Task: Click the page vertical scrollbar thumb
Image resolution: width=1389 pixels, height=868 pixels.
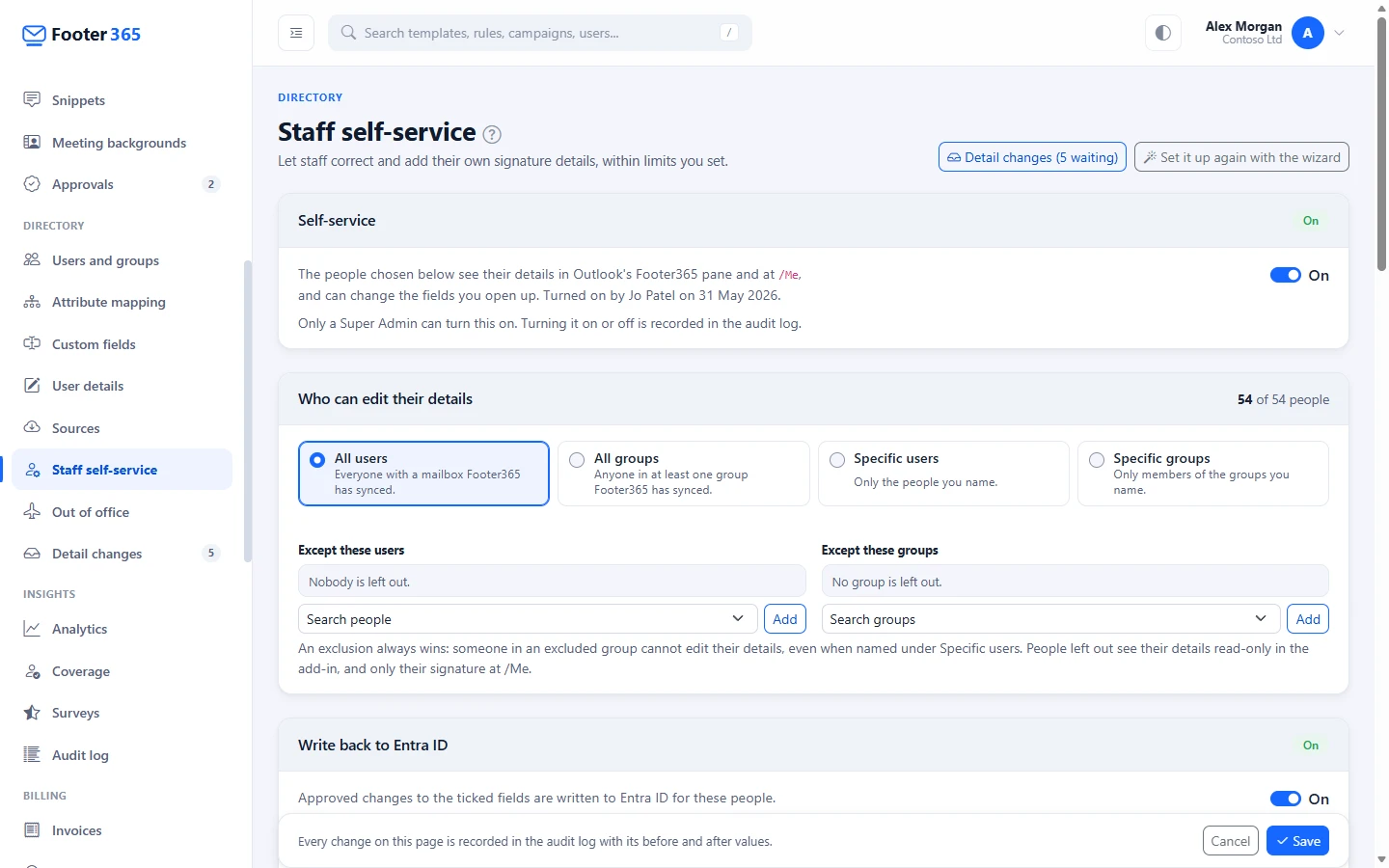Action: 1381,145
